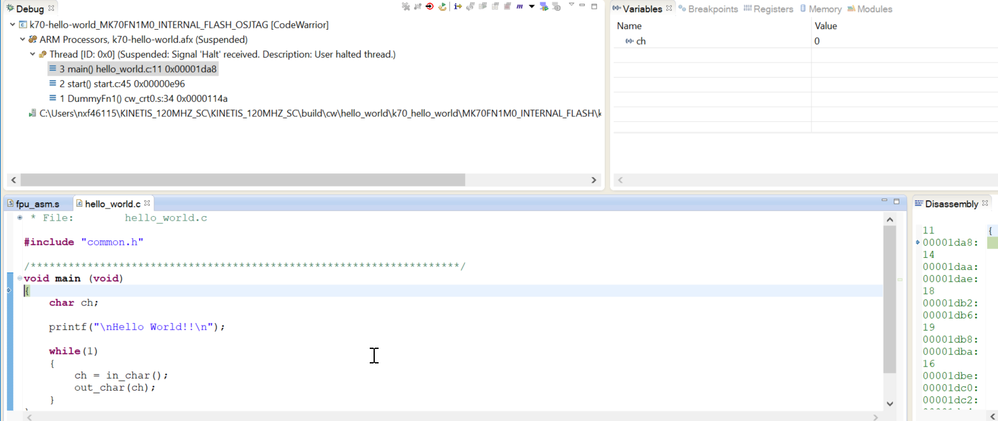The image size is (998, 421).
Task: Click the blue debug launch icon in Debug toolbar
Action: [x=544, y=7]
